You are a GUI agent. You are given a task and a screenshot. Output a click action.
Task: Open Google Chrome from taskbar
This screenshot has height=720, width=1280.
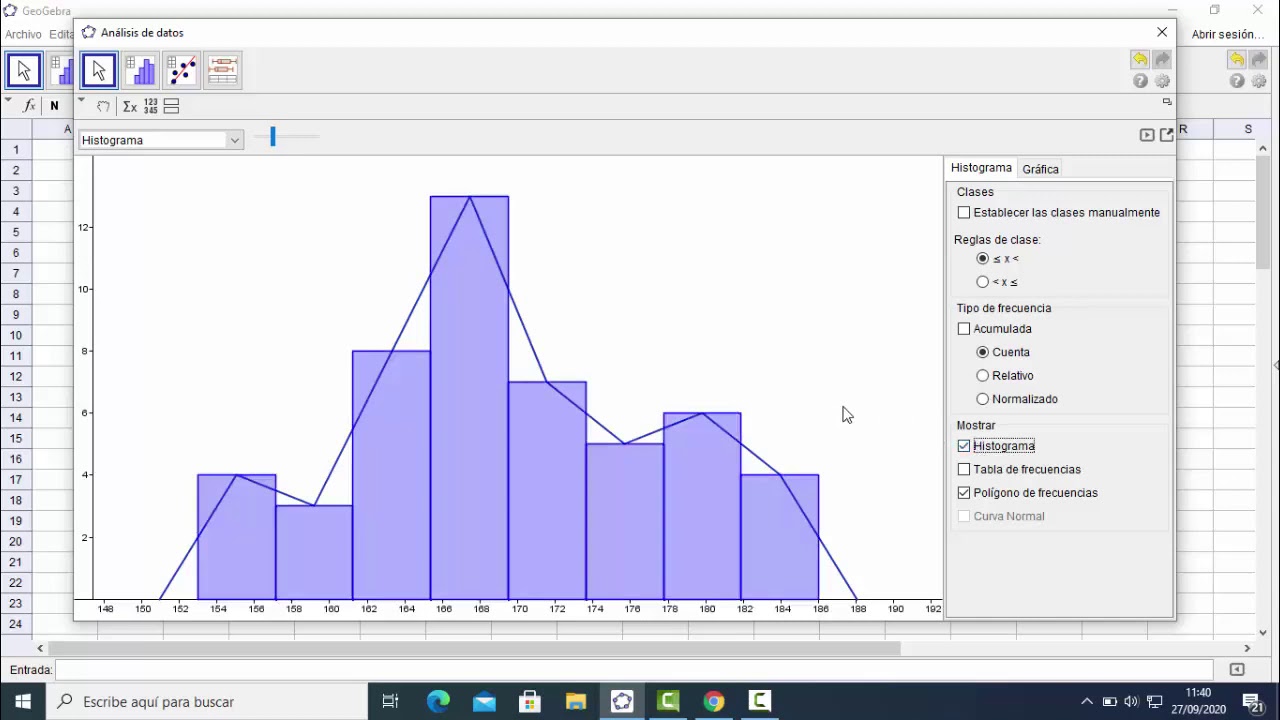[713, 701]
